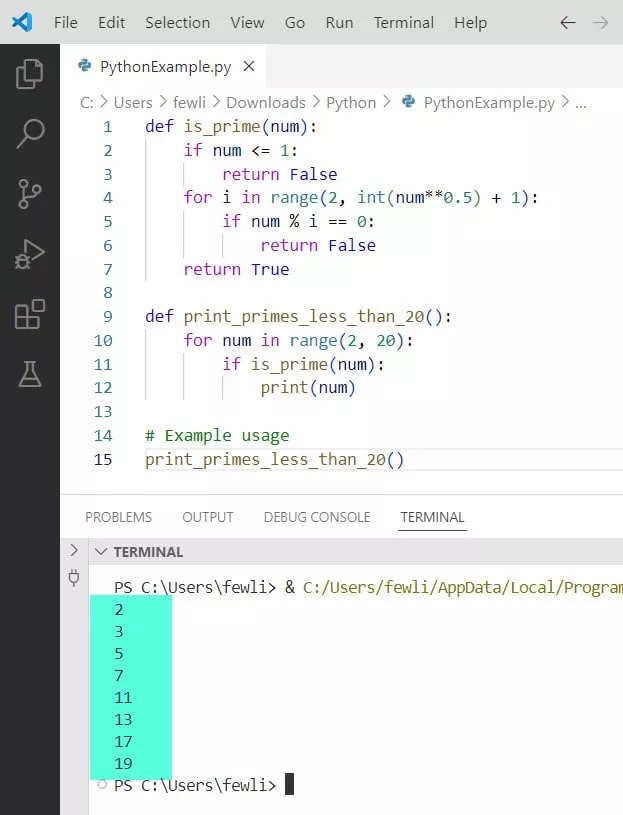Click the Python folder breadcrumb
Image resolution: width=623 pixels, height=815 pixels.
tap(351, 102)
